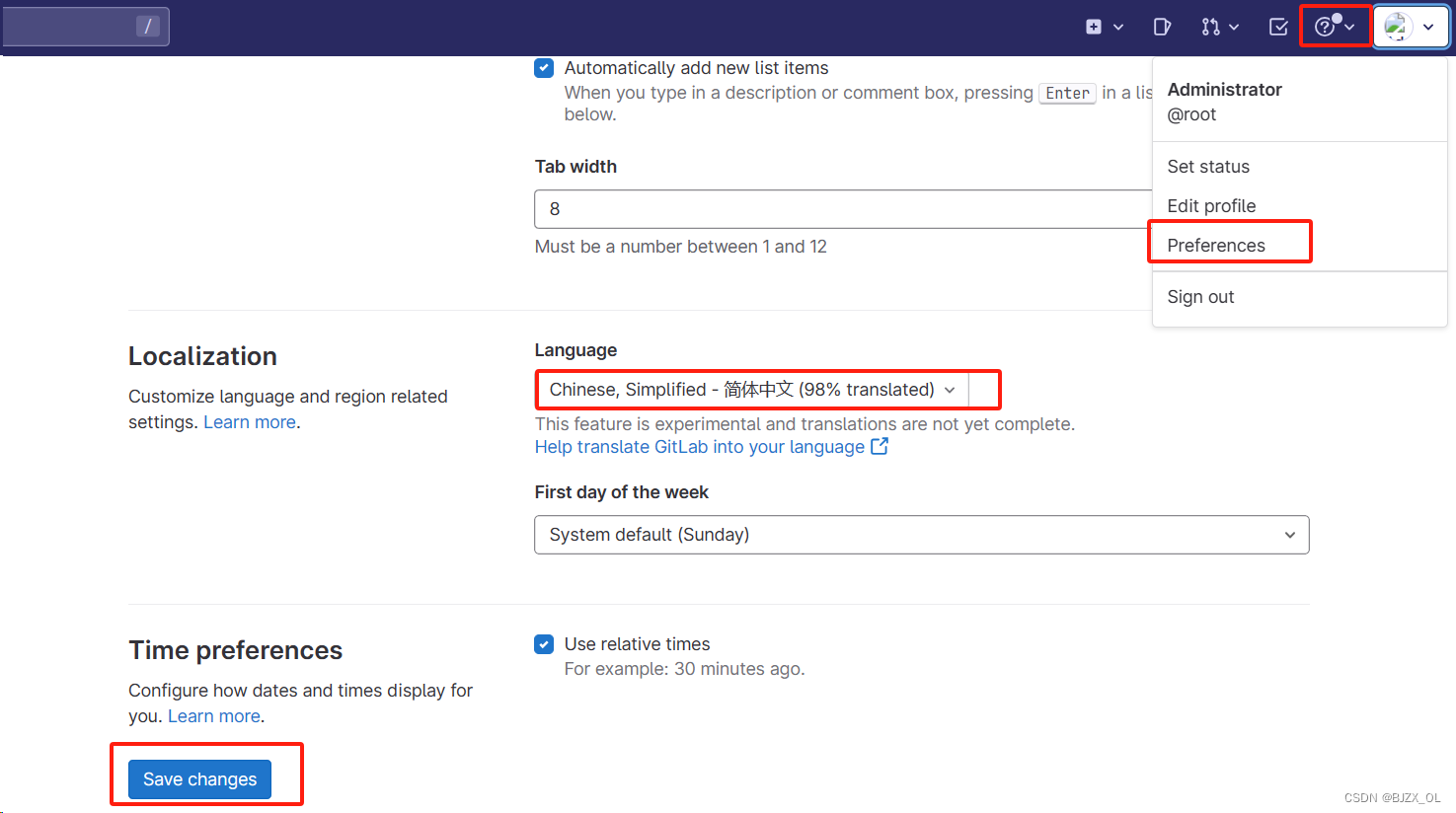Select Edit profile in user menu
This screenshot has height=813, width=1456.
pyautogui.click(x=1211, y=206)
